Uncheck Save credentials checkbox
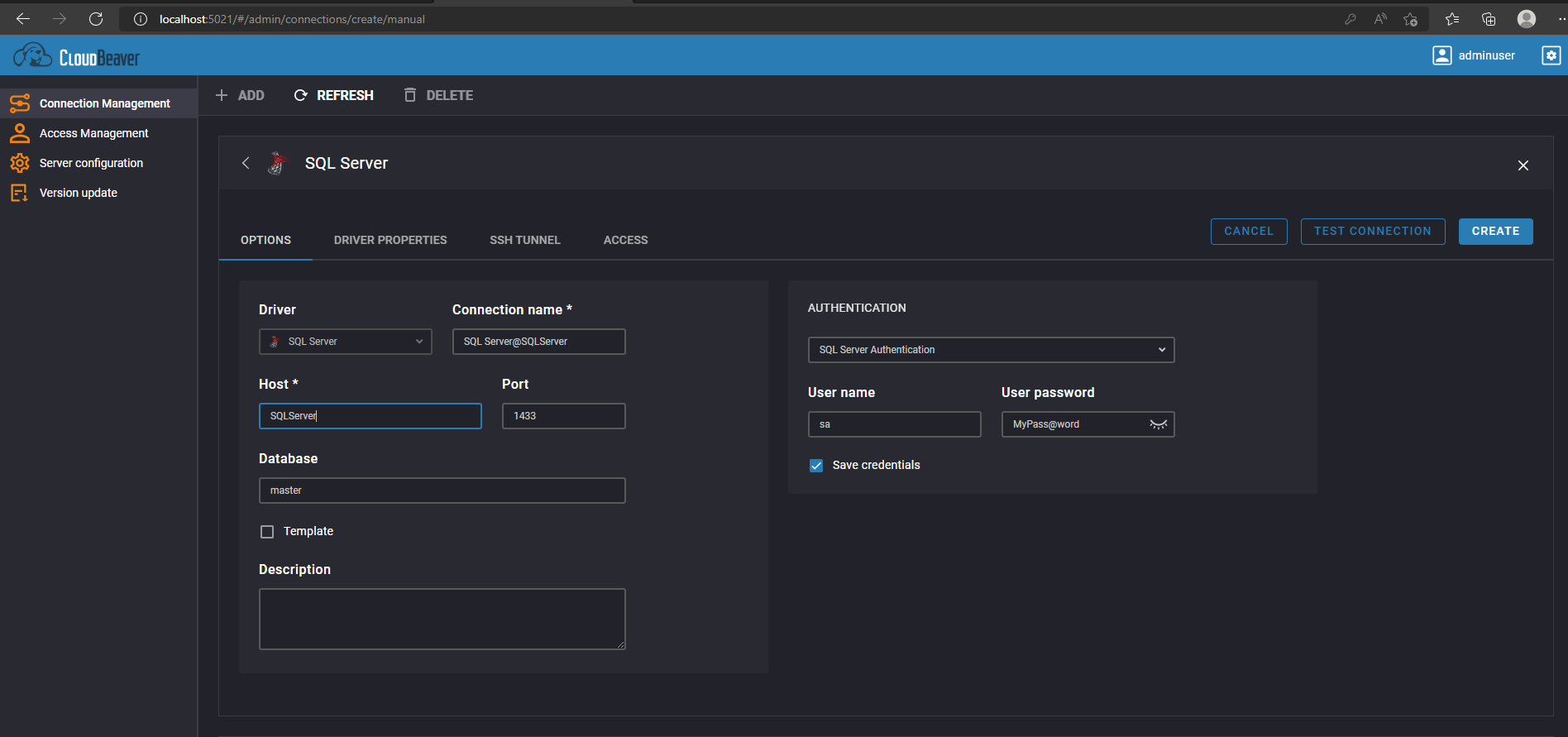The width and height of the screenshot is (1568, 737). coord(816,466)
